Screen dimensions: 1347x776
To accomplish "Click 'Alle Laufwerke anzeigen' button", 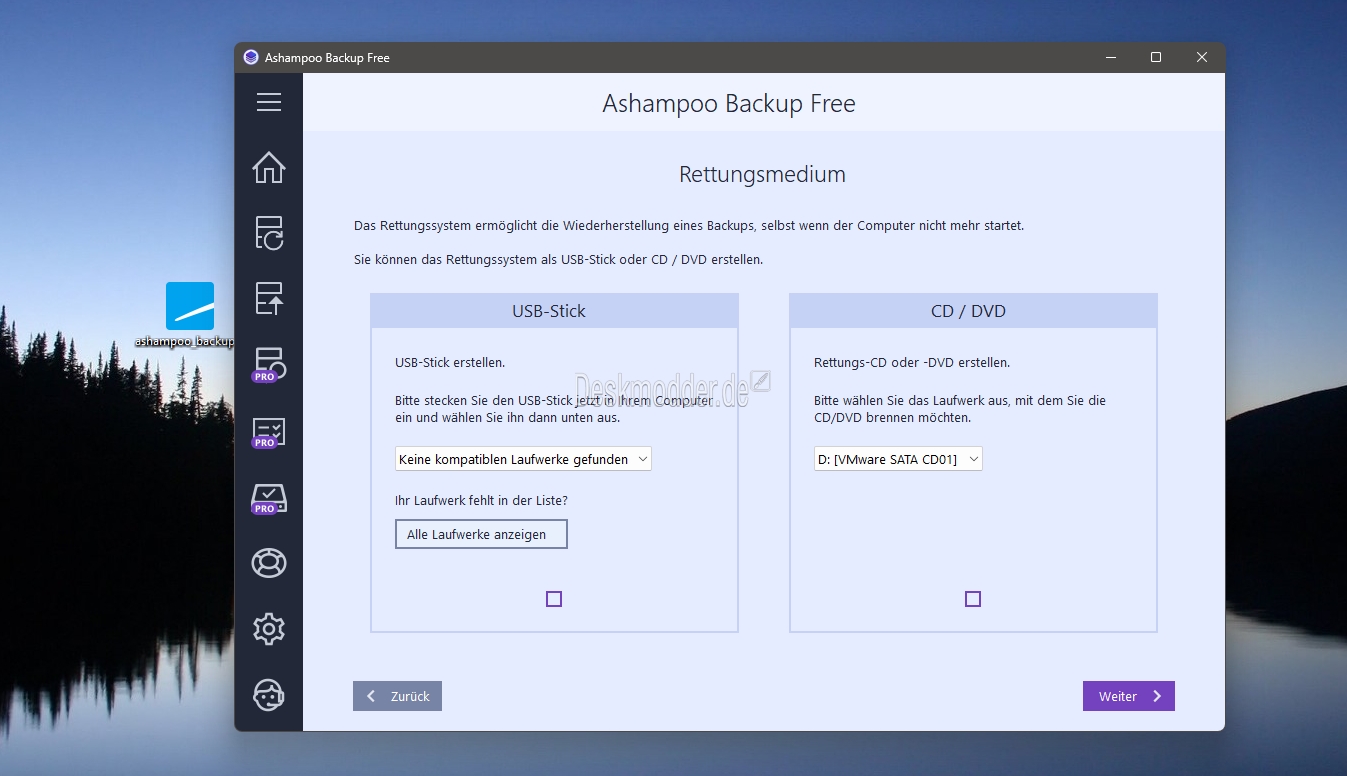I will click(x=481, y=534).
